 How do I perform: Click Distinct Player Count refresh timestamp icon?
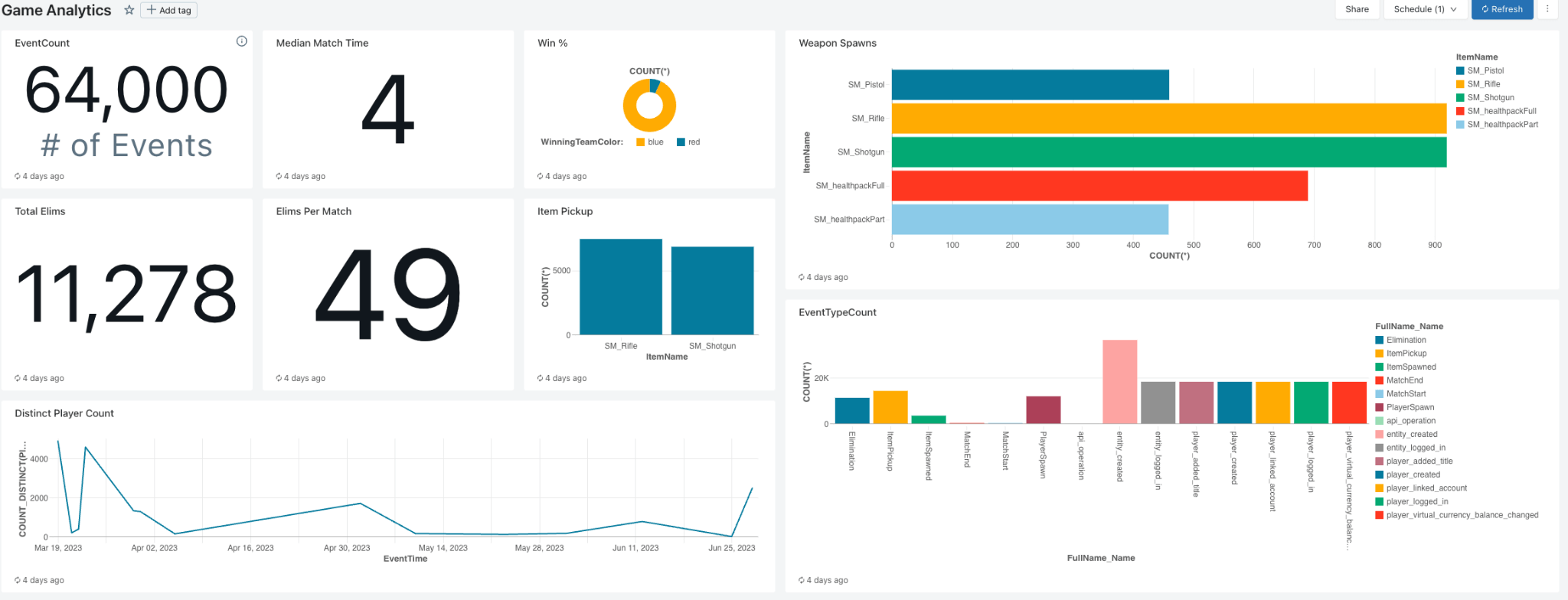[18, 580]
